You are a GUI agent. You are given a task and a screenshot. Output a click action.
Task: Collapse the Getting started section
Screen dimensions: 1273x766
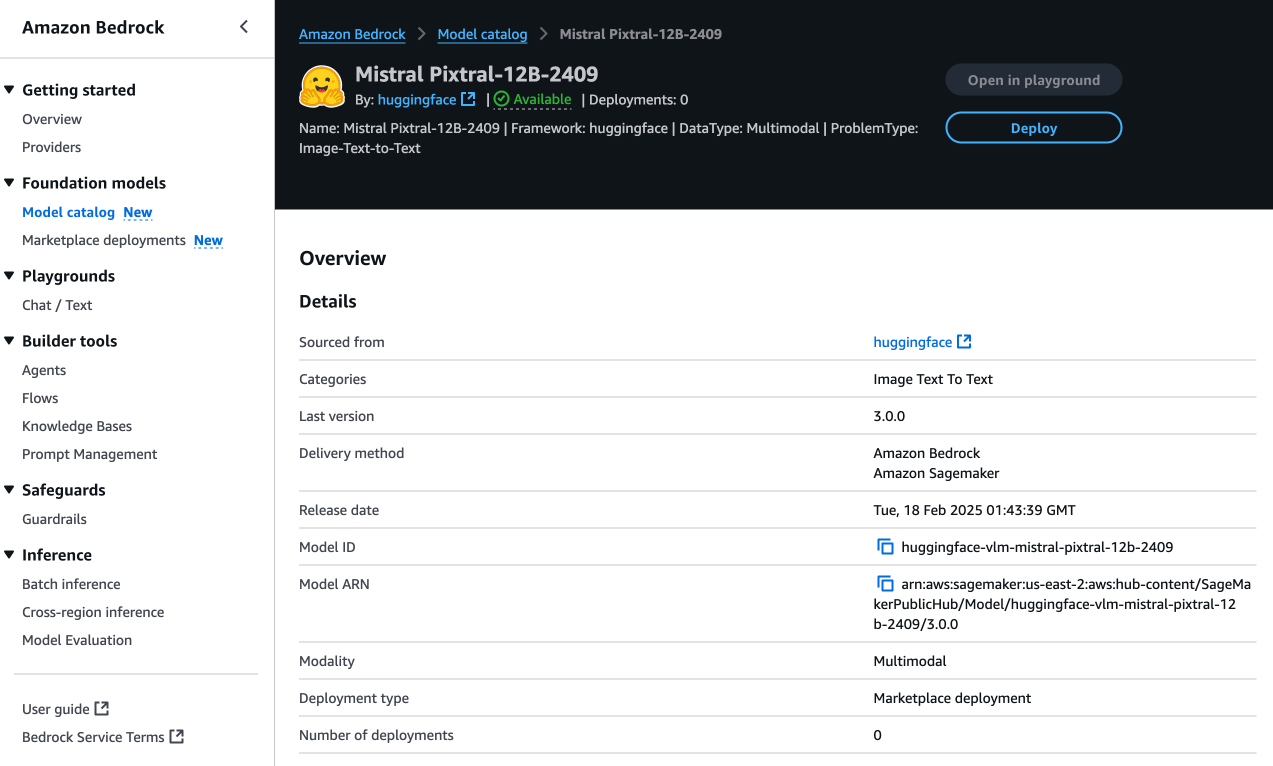coord(10,90)
